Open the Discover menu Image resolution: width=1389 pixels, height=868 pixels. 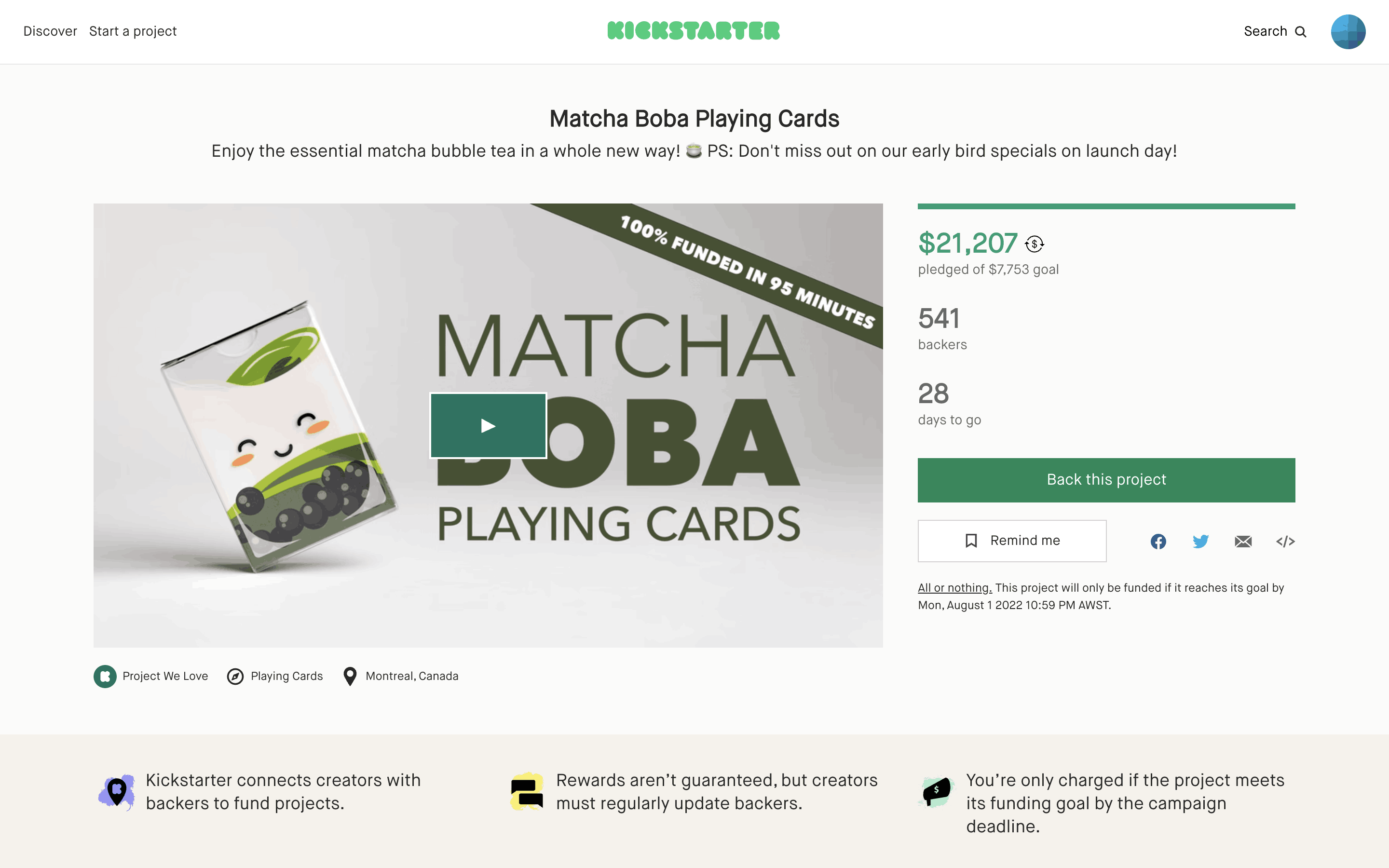coord(50,31)
